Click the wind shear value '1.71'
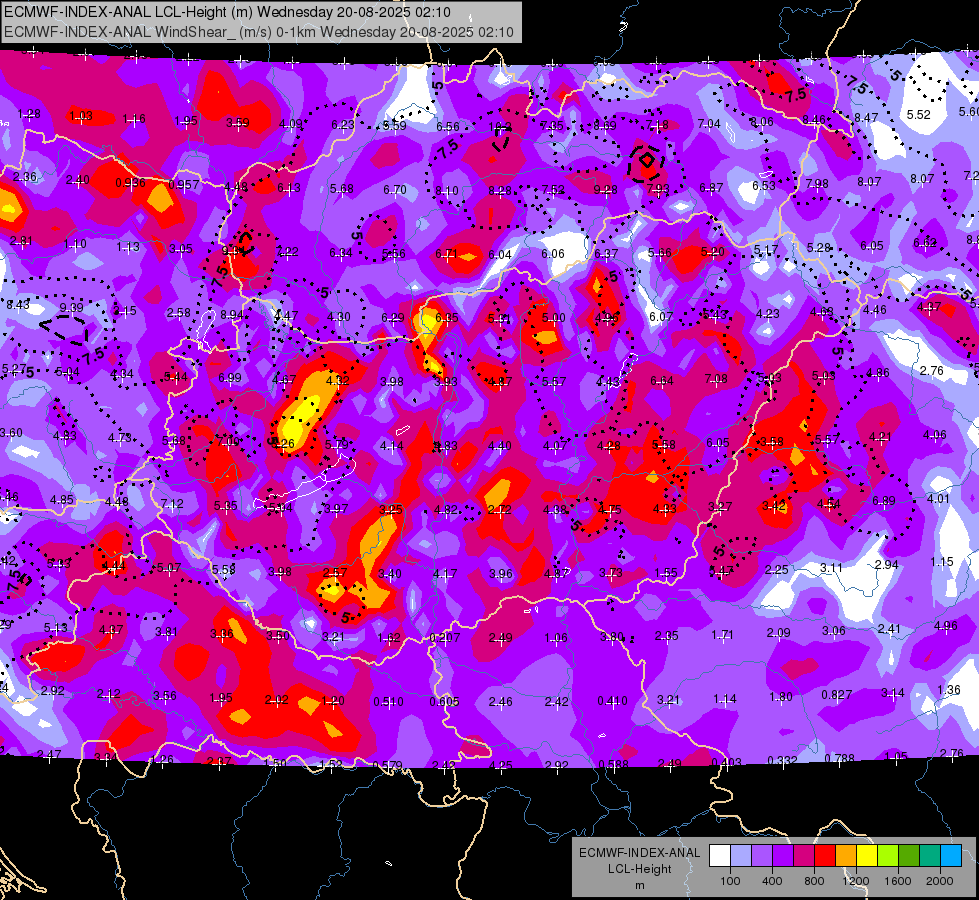The image size is (979, 900). tap(722, 635)
